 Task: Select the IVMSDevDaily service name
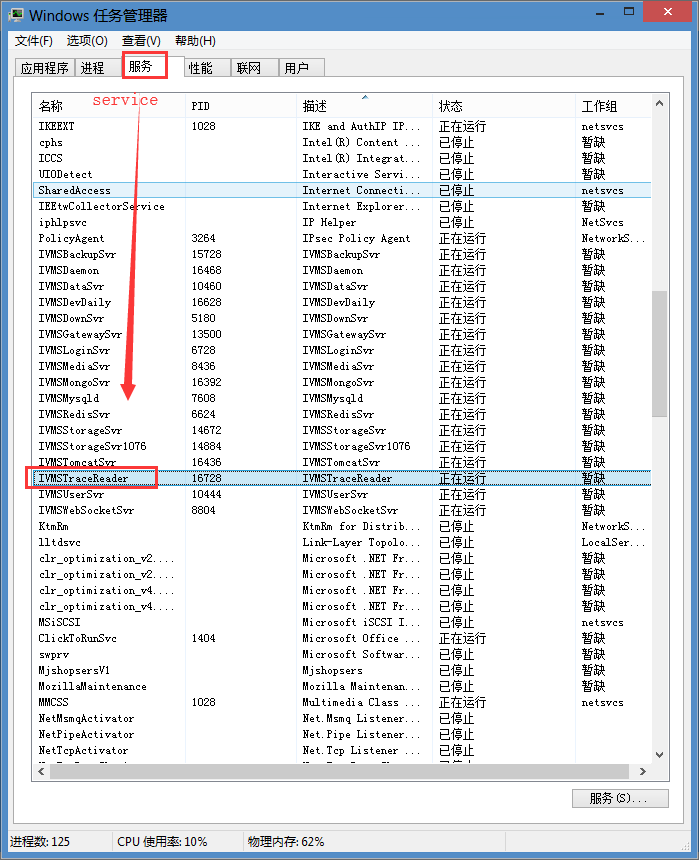75,302
